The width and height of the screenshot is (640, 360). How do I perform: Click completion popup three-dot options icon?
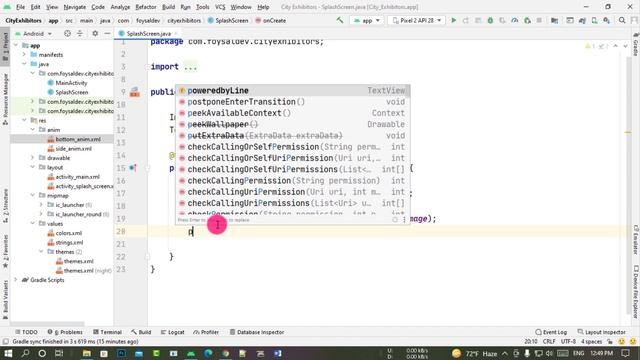point(404,220)
